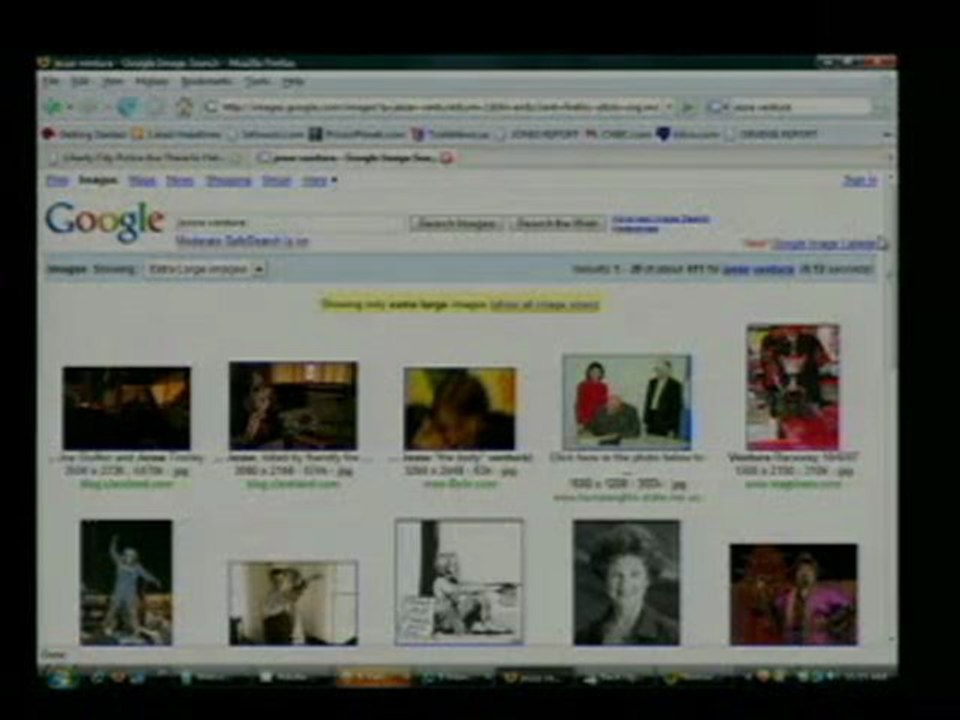The width and height of the screenshot is (960, 720).
Task: Click the search engine icon in Firefox search box
Action: [714, 107]
